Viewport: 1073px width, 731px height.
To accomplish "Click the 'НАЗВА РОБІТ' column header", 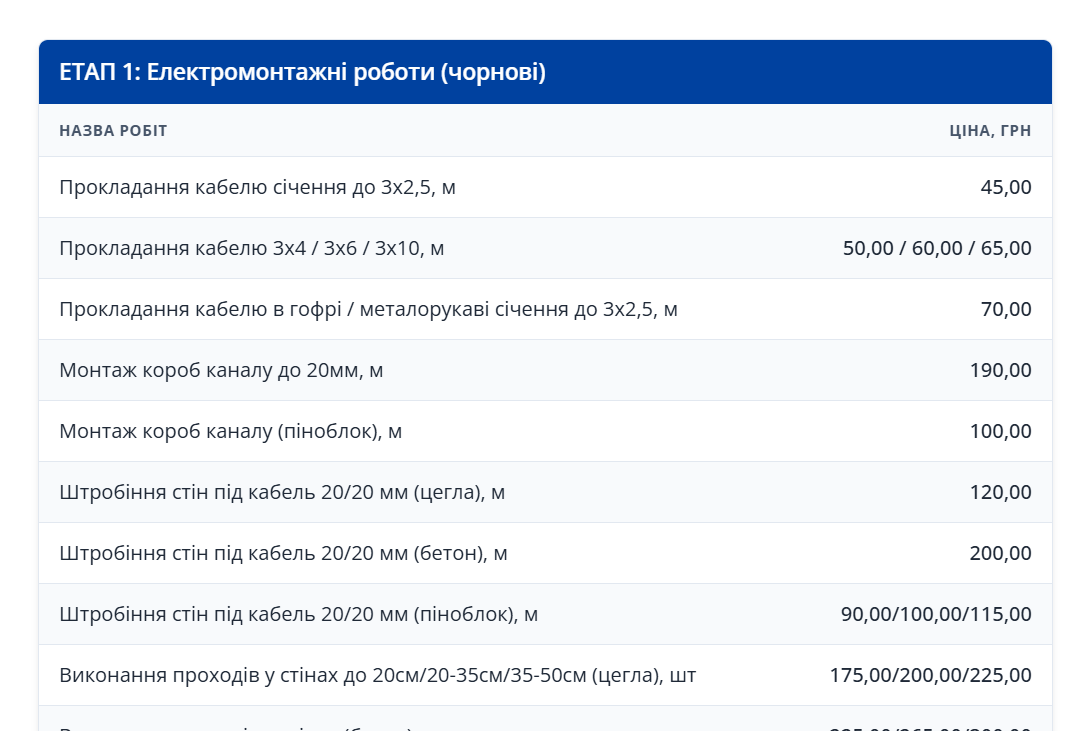I will point(113,131).
